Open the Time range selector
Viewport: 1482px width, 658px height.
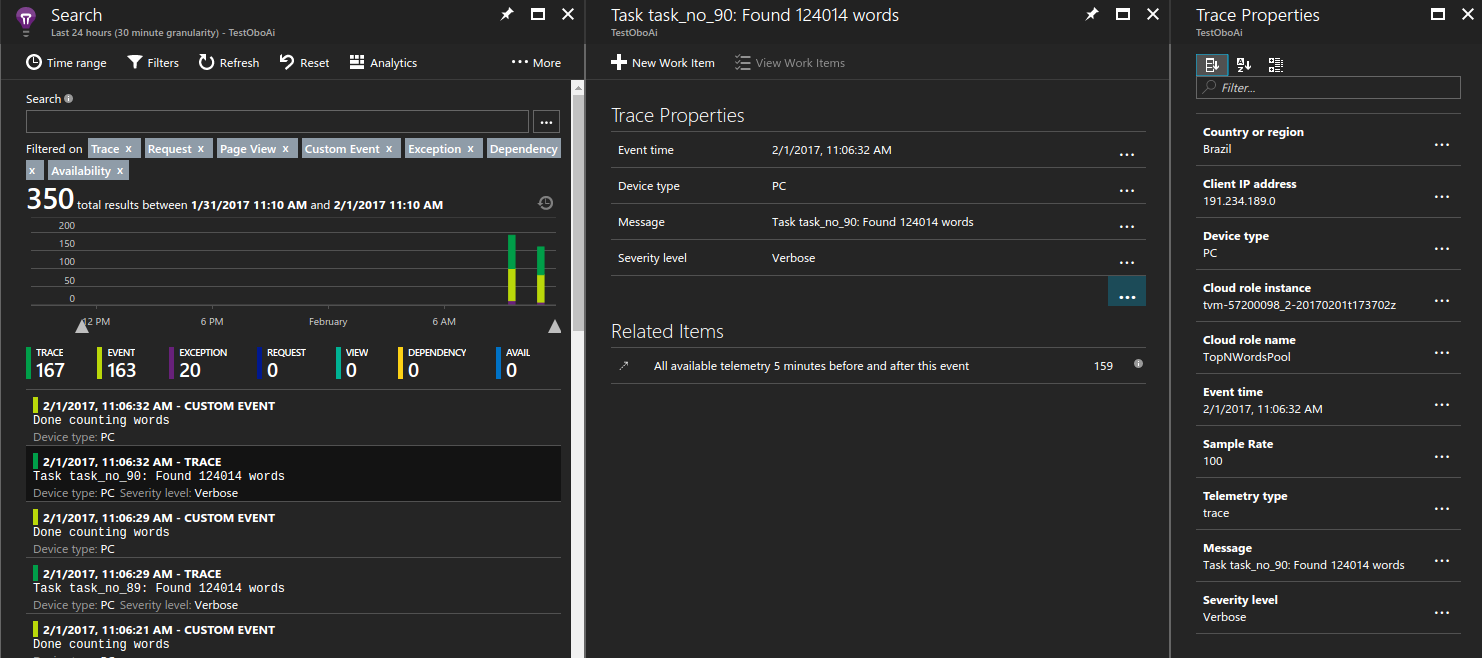point(66,62)
